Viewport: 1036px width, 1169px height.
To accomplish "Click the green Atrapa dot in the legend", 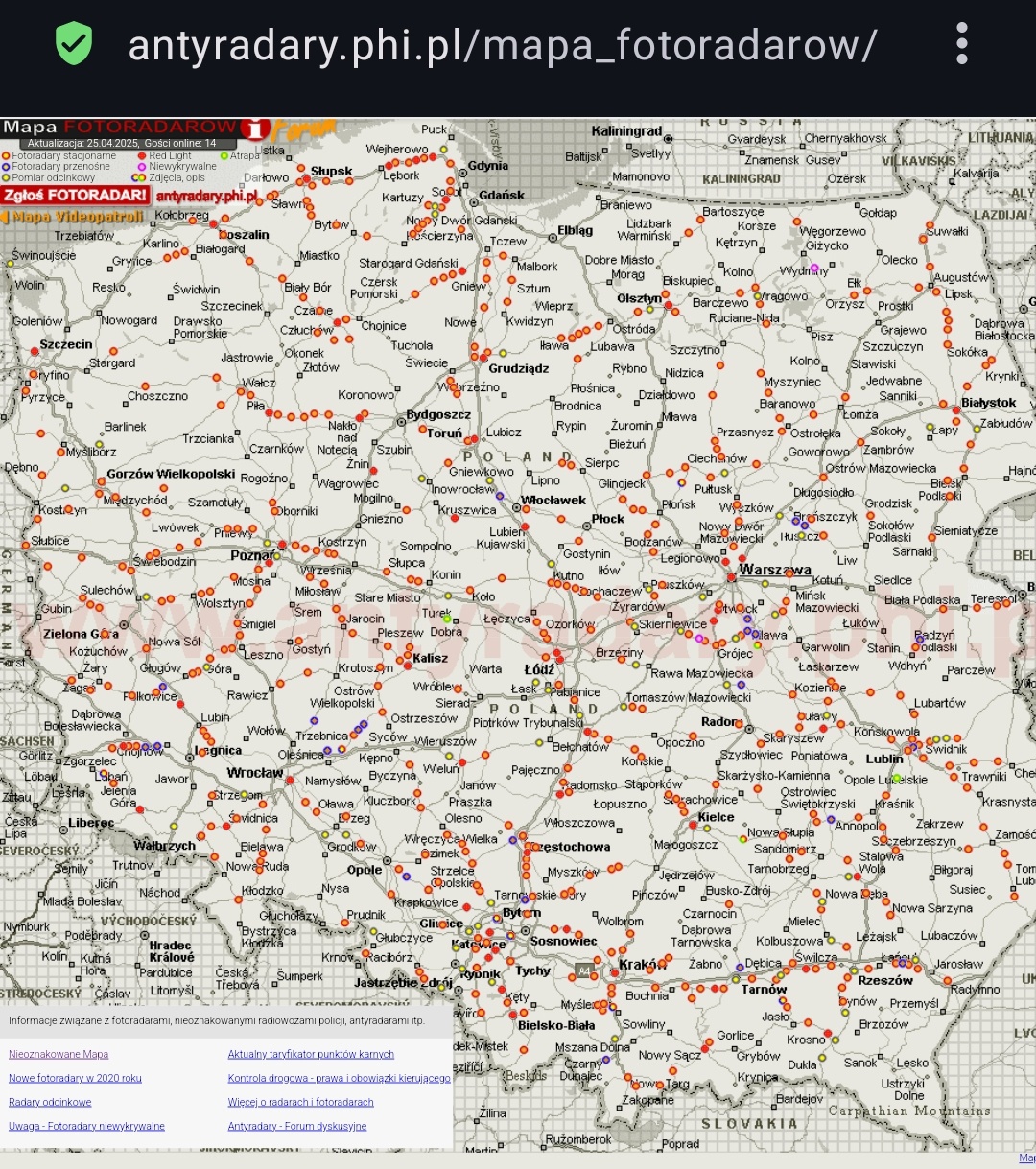I will pos(224,155).
